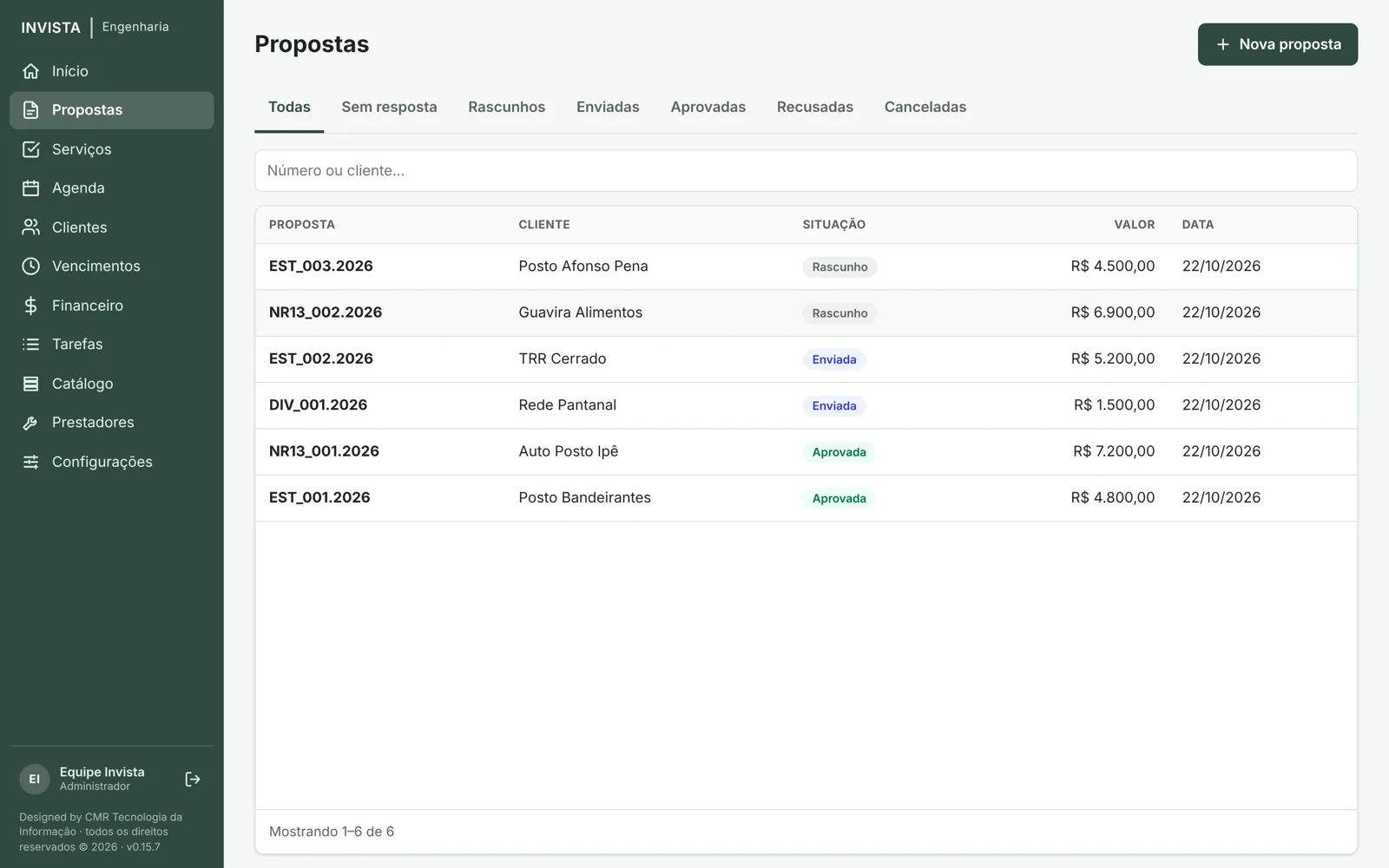Click the Enviada badge for TRR Cerrado

[x=834, y=359]
